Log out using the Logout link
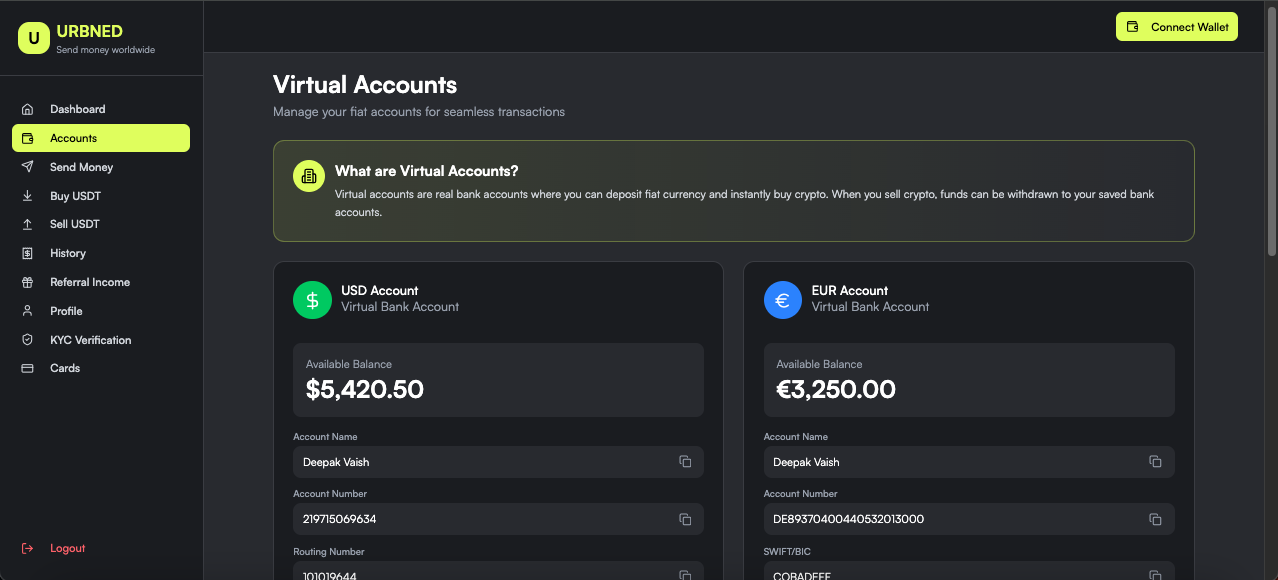This screenshot has width=1278, height=580. click(x=67, y=548)
